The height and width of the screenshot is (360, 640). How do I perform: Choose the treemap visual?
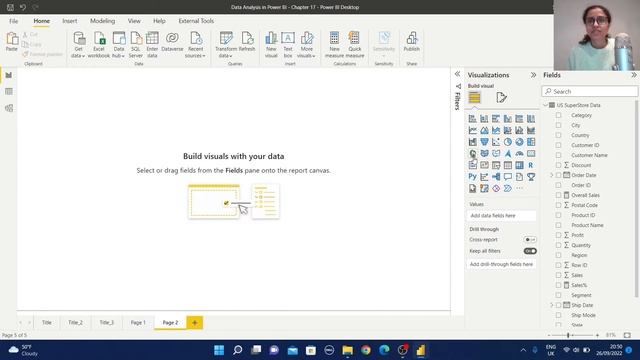[531, 142]
